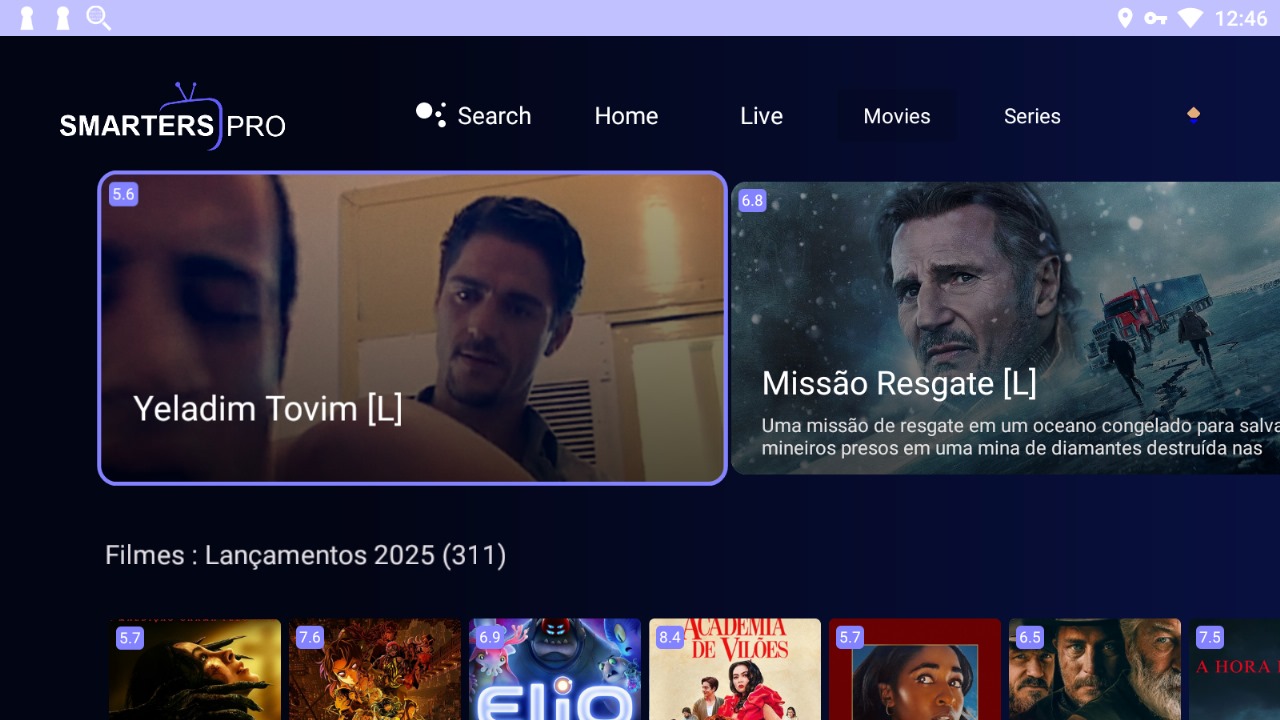Viewport: 1280px width, 720px height.
Task: Click the Google Assistant voice search icon
Action: 430,115
